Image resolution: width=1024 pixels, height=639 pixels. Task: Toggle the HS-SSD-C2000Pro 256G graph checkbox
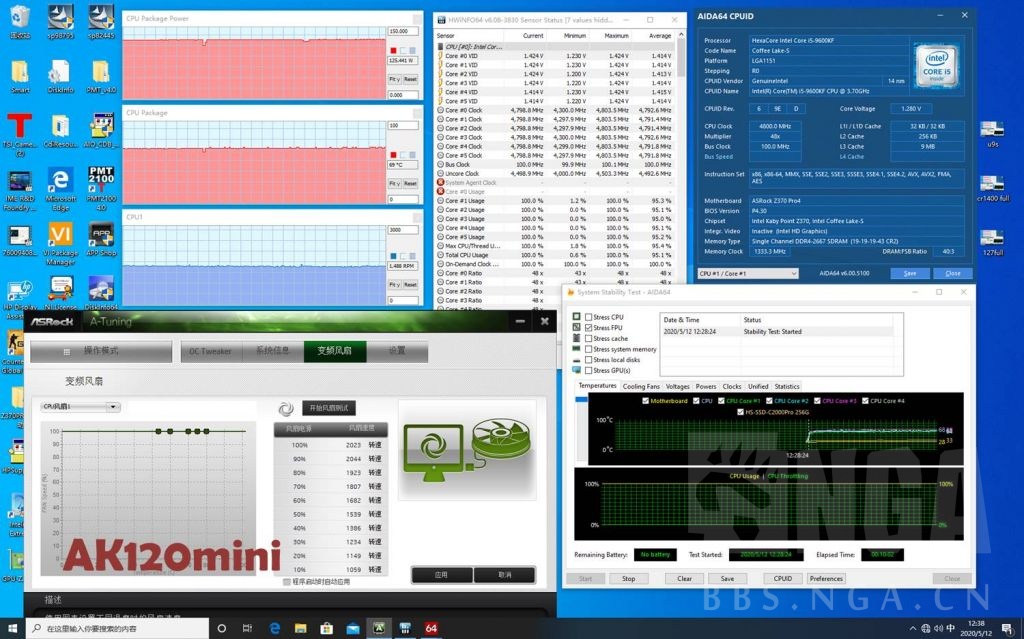point(740,412)
